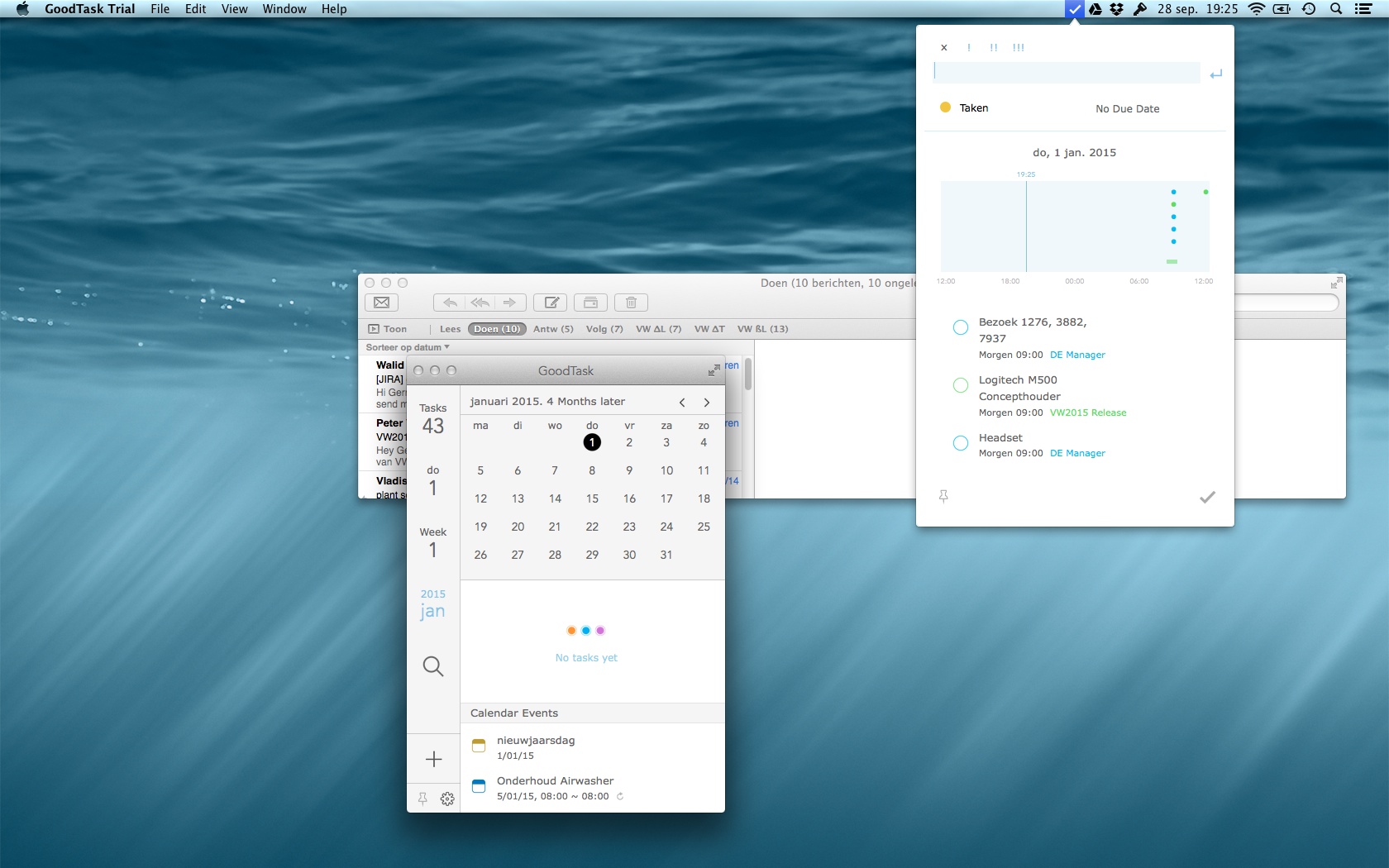Viewport: 1389px width, 868px height.
Task: Open Time Machine menu bar icon
Action: [x=1309, y=9]
